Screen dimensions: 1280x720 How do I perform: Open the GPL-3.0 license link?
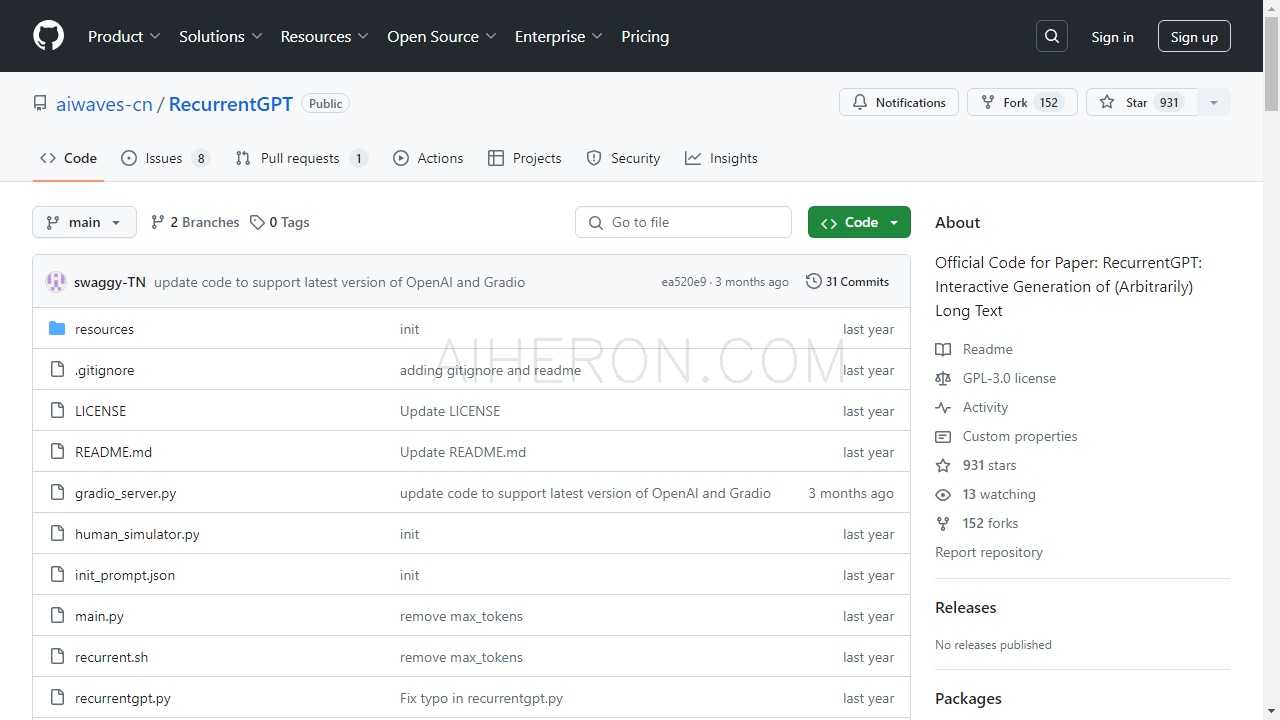click(1009, 378)
